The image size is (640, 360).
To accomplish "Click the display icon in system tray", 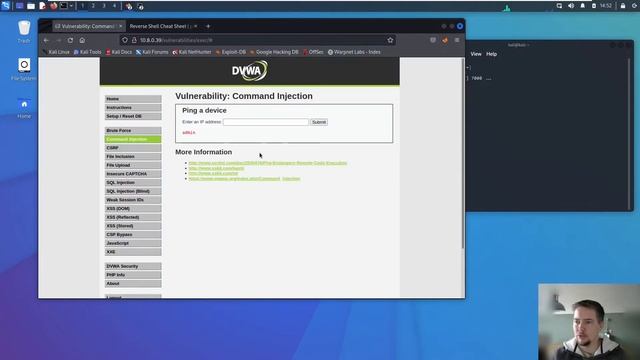I will click(x=559, y=6).
